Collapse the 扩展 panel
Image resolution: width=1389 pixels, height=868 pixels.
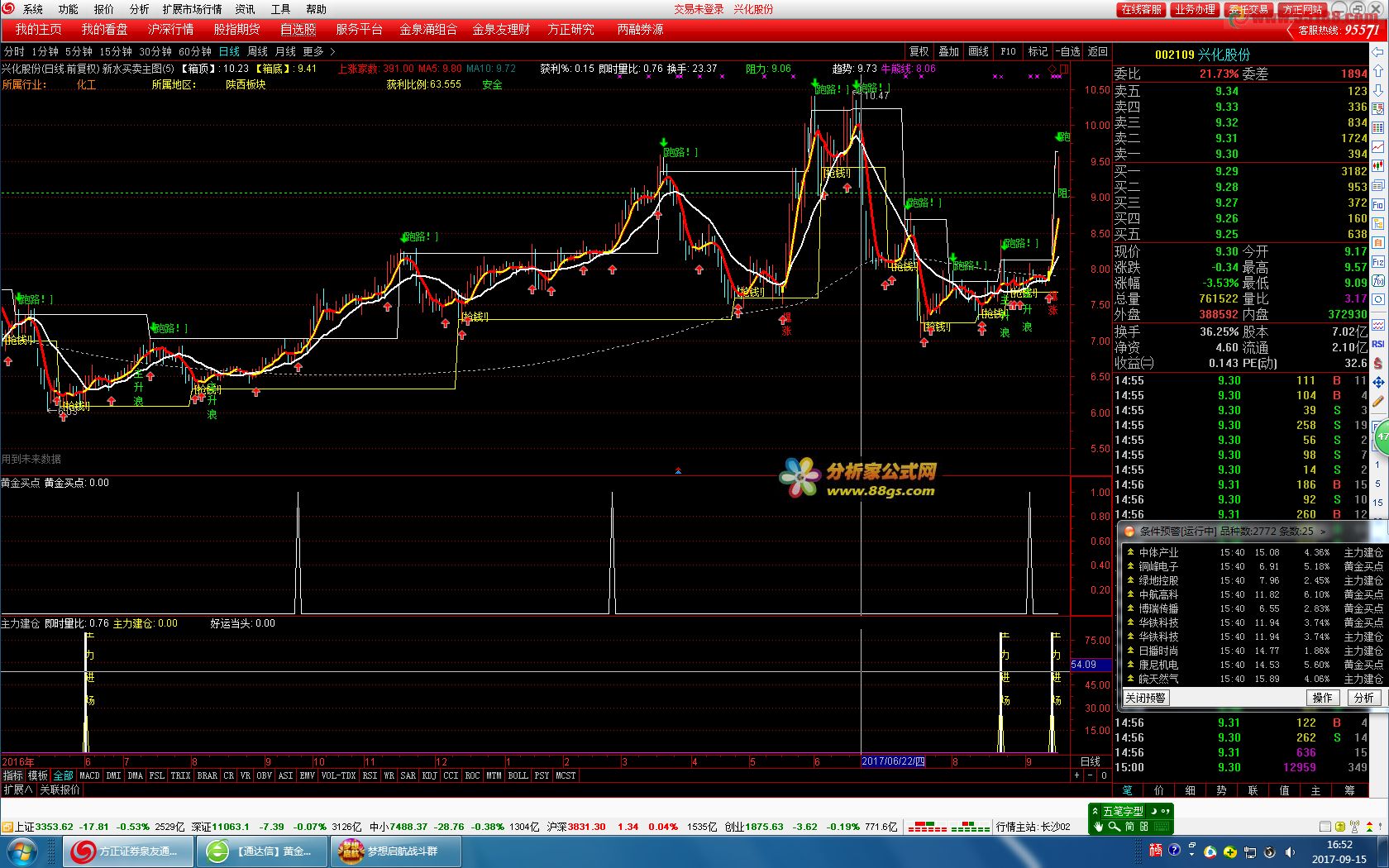point(17,789)
